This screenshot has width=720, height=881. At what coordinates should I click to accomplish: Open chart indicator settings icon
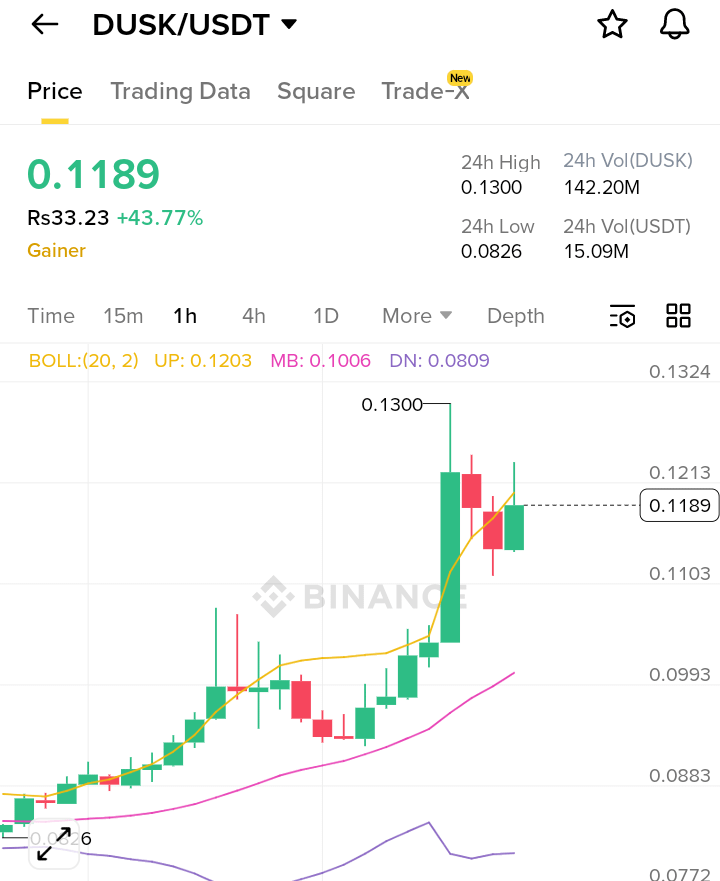[623, 316]
